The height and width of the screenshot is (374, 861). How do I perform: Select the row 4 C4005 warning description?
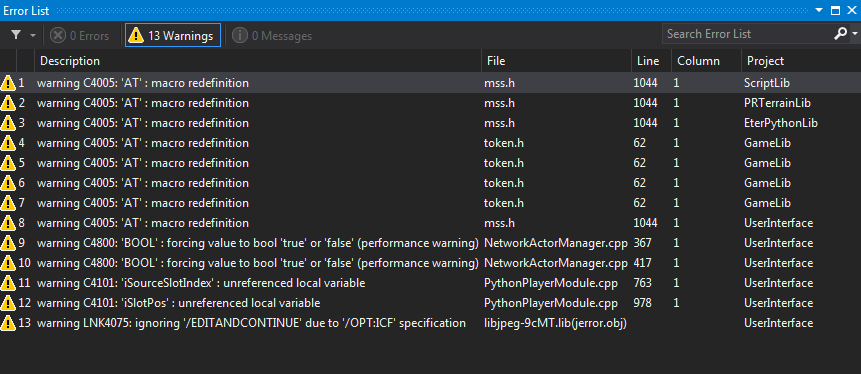143,143
